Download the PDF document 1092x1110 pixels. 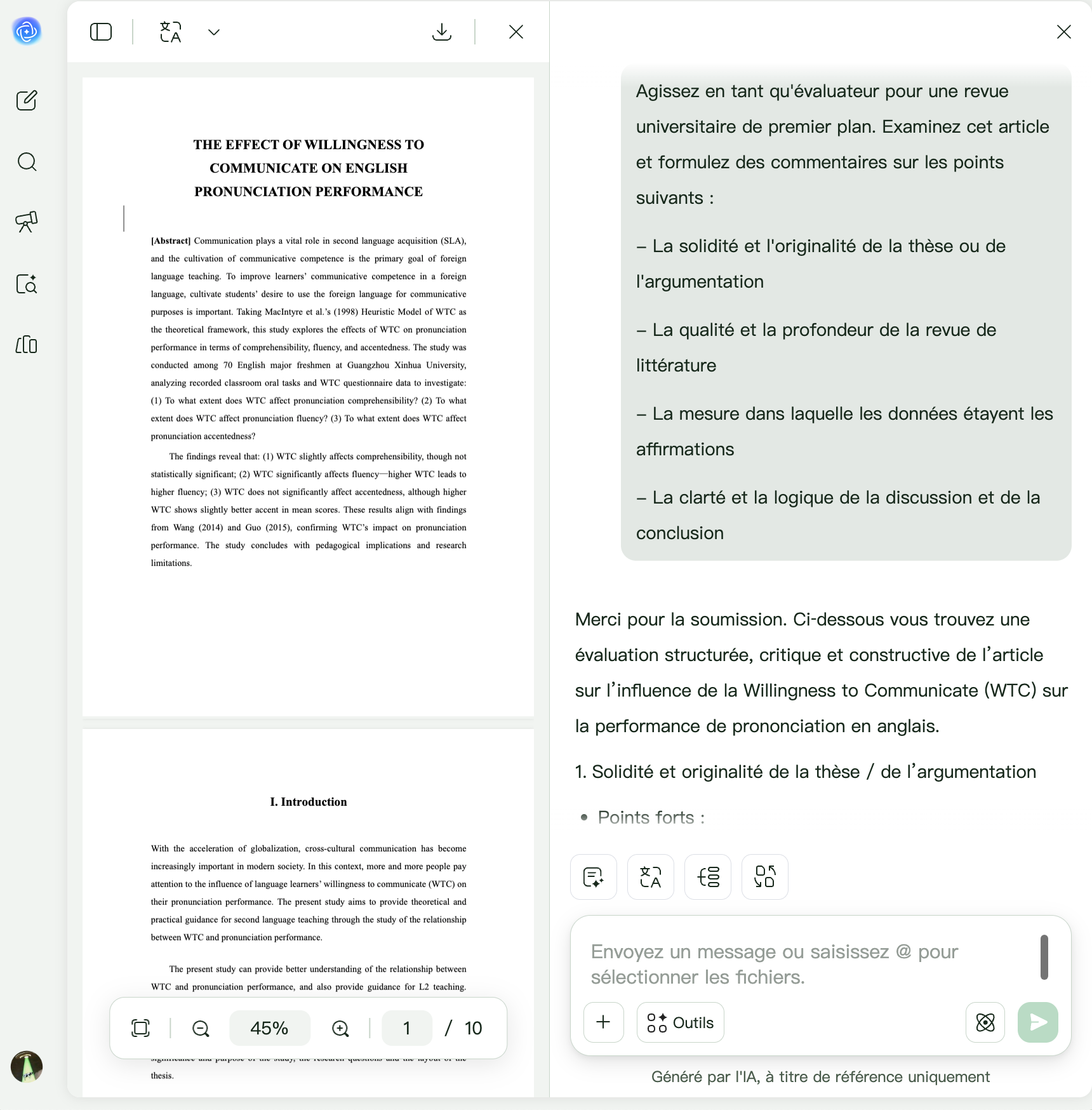tap(441, 32)
